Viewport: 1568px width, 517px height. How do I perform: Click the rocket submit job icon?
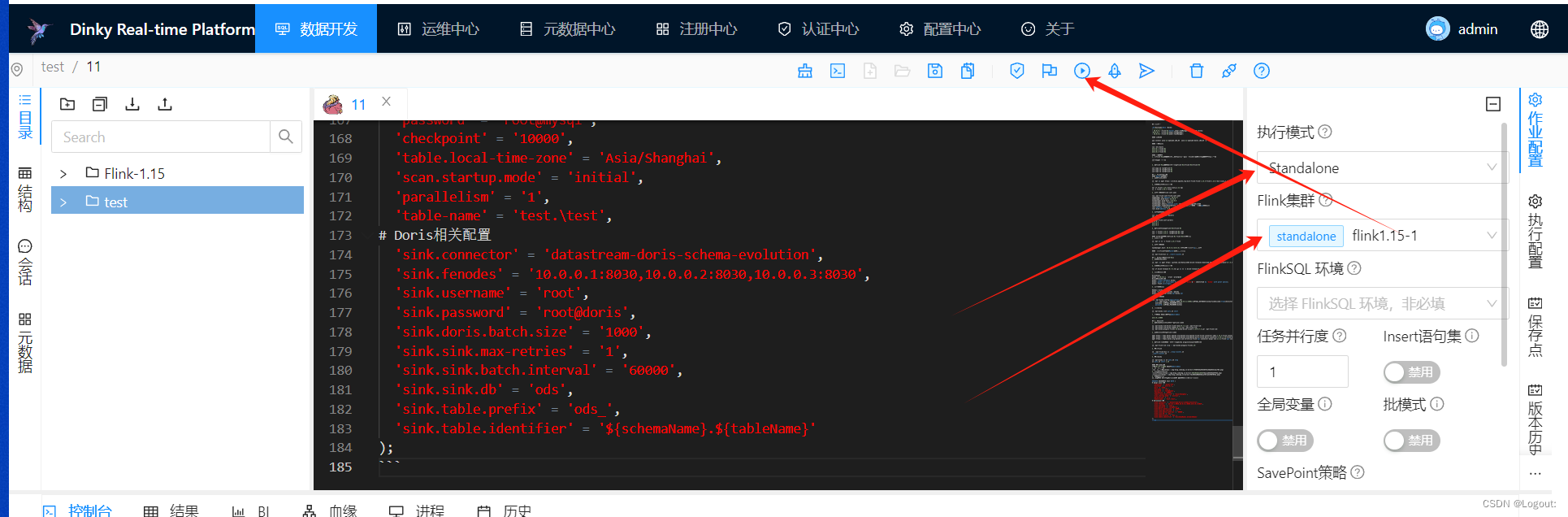click(x=1115, y=71)
